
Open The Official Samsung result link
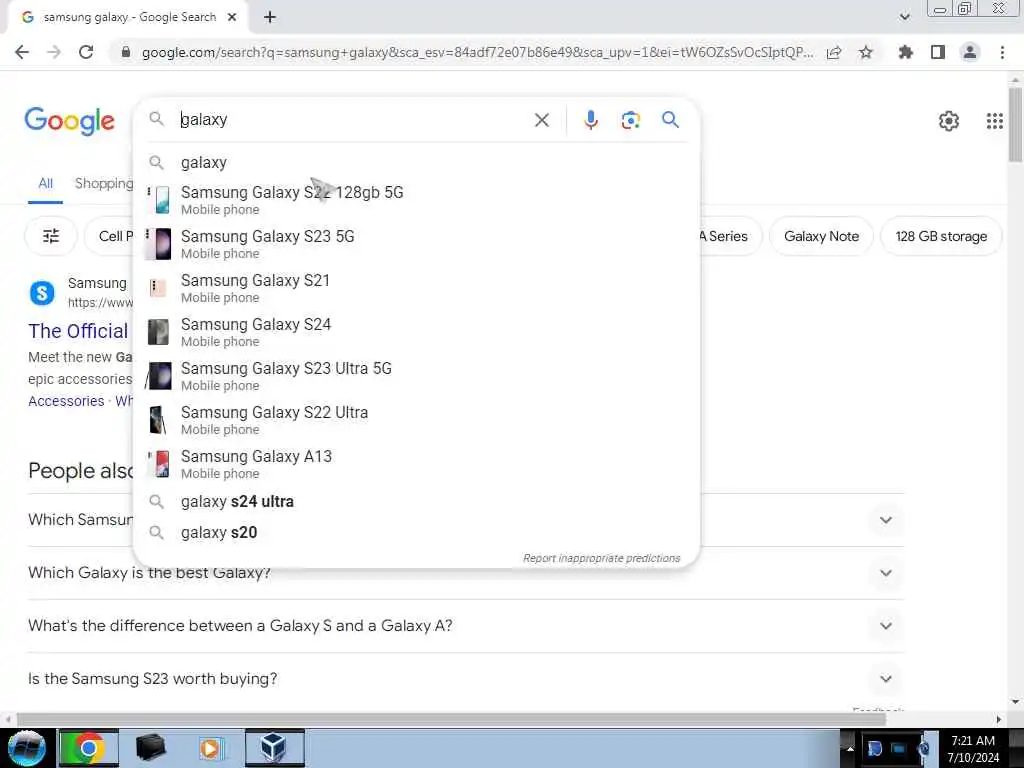(x=78, y=331)
